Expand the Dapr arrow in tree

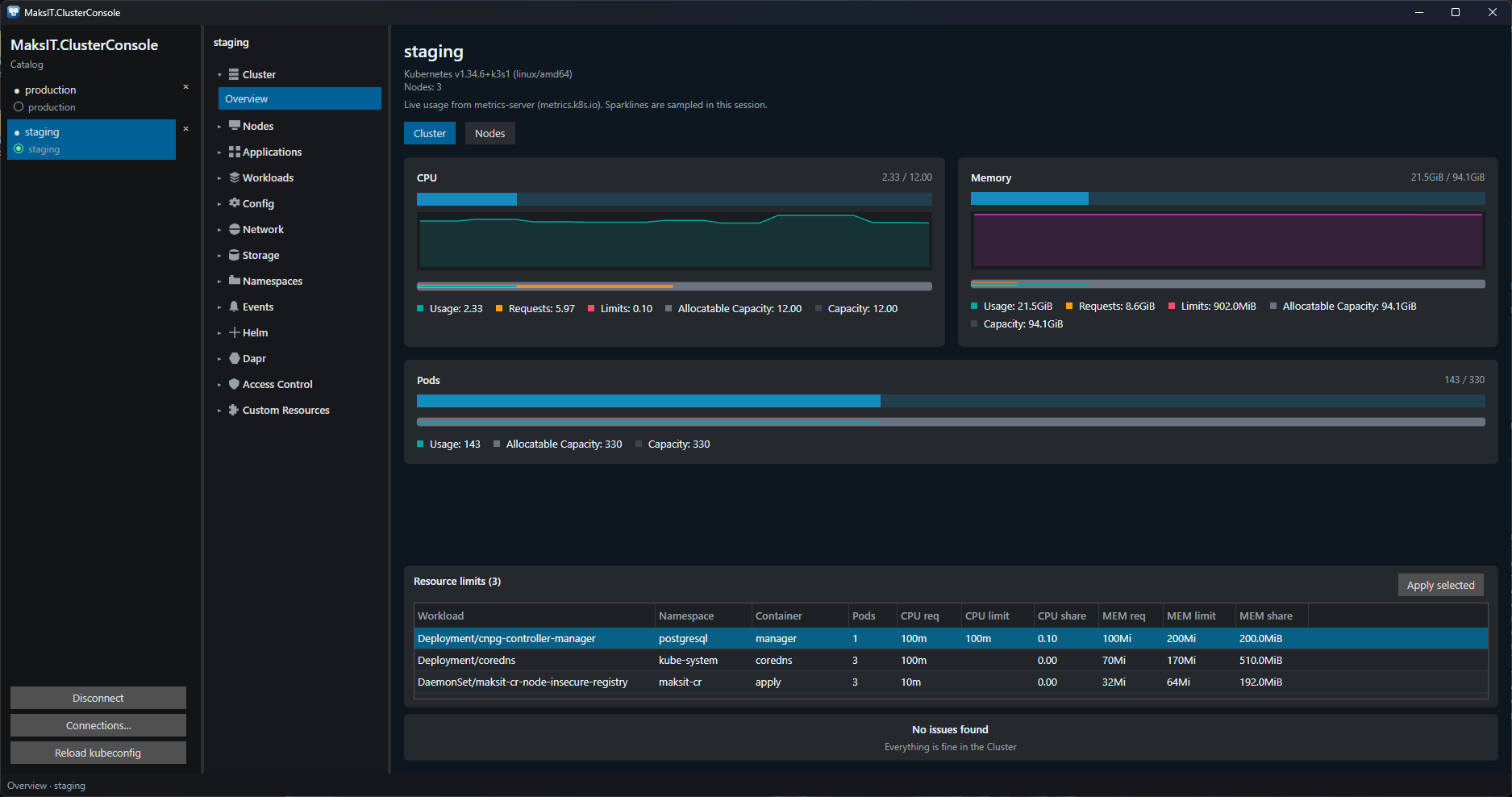coord(219,359)
